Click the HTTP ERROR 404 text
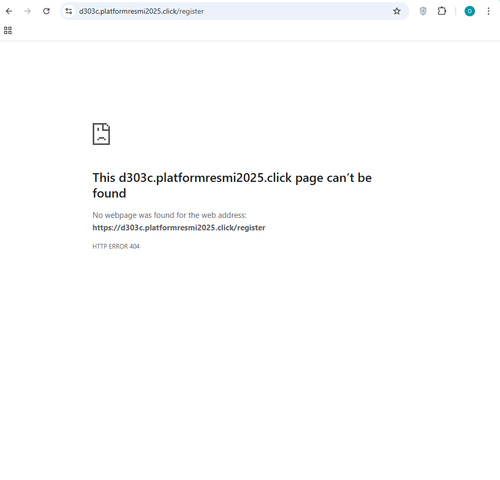 (116, 246)
